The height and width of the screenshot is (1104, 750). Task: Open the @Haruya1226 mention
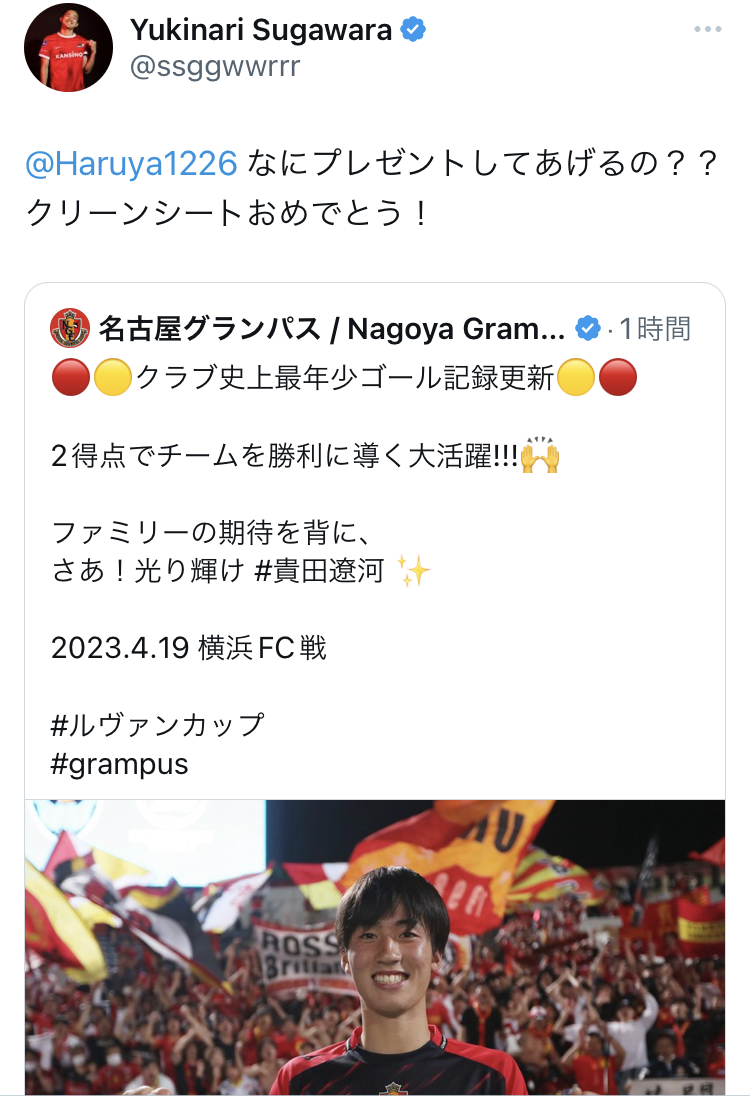(131, 163)
